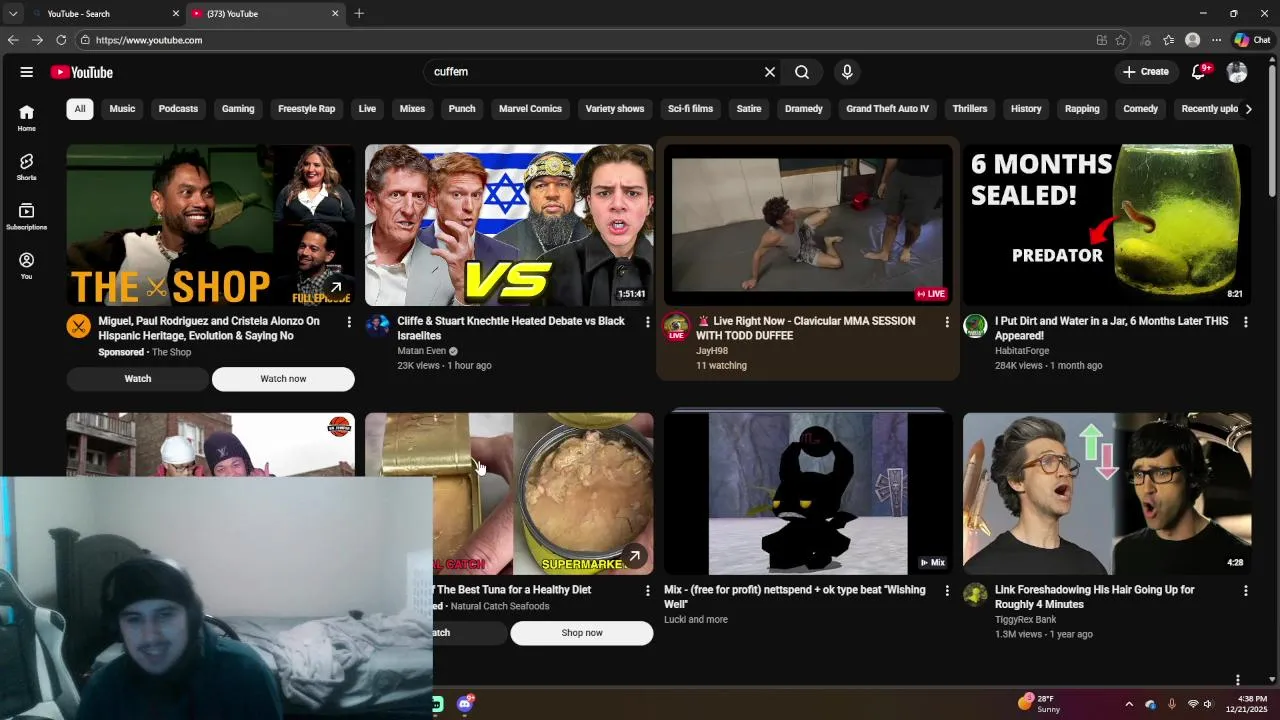Open more options for Cliffe & Stuart video
This screenshot has height=720, width=1280.
coord(647,322)
